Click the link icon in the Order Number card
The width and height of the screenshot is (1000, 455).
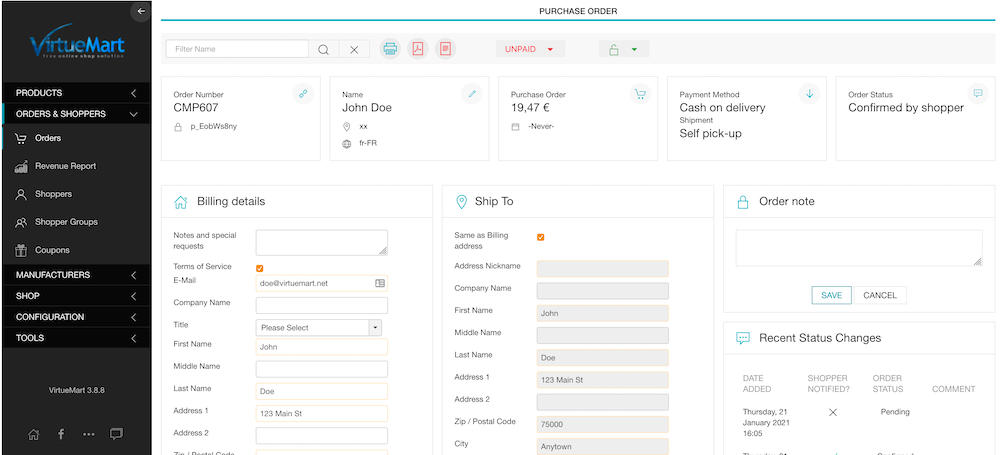tap(304, 94)
